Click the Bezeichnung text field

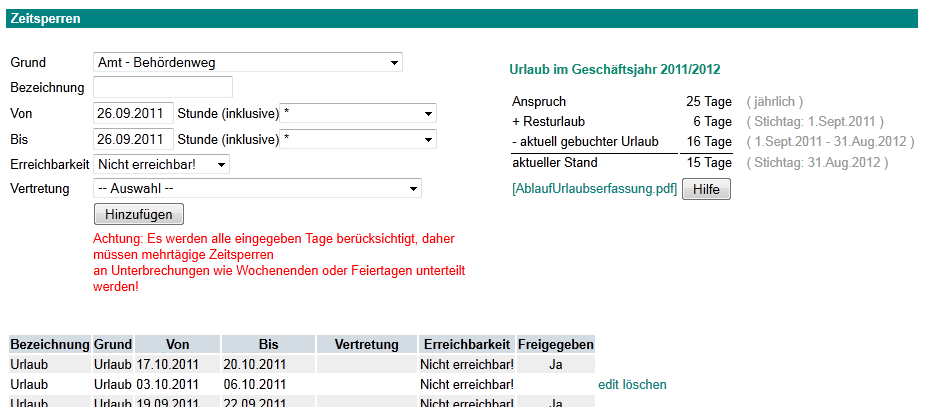(x=163, y=87)
